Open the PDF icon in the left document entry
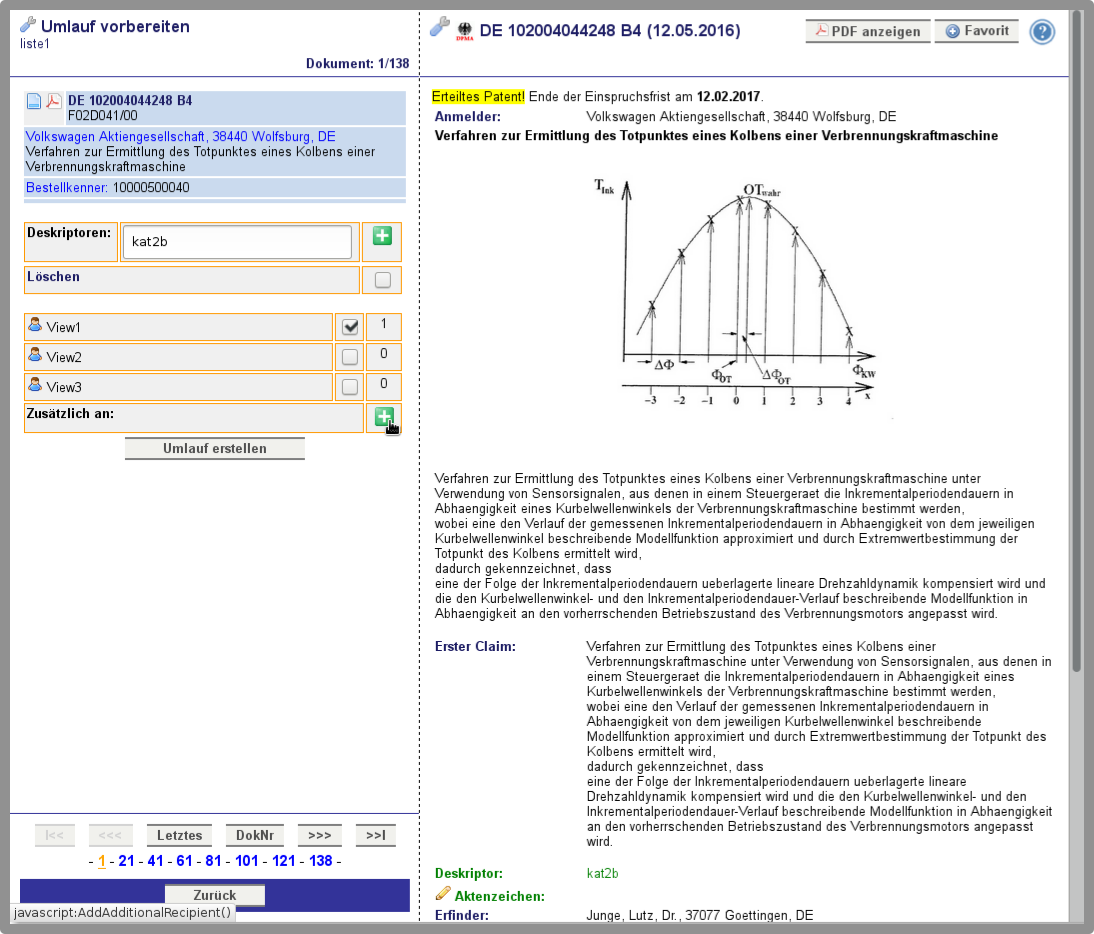This screenshot has width=1094, height=934. [53, 101]
